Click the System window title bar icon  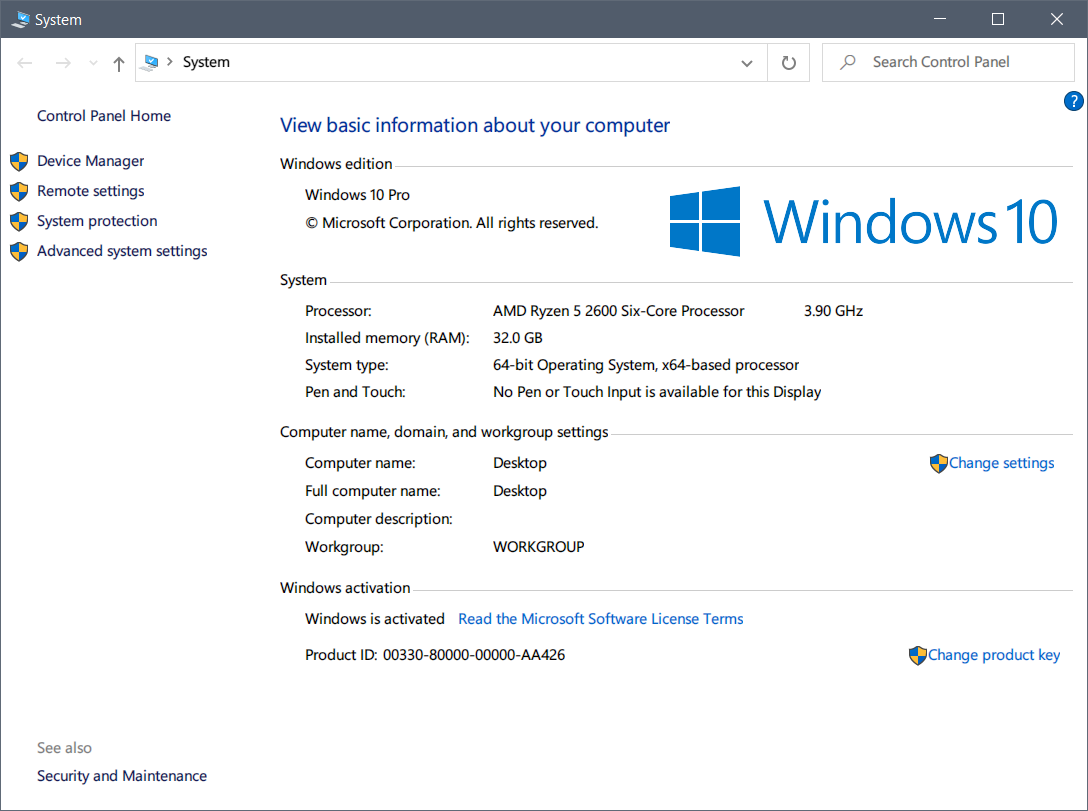point(20,19)
